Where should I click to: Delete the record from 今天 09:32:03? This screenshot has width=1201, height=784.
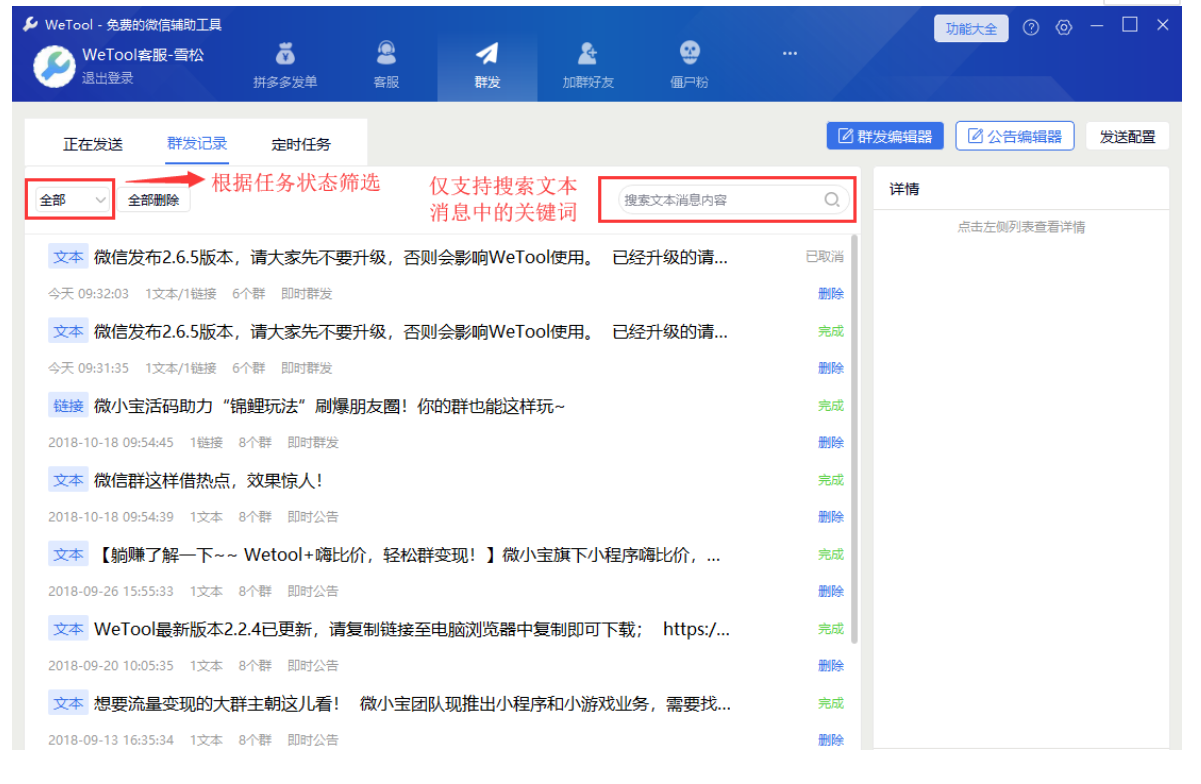click(x=831, y=294)
